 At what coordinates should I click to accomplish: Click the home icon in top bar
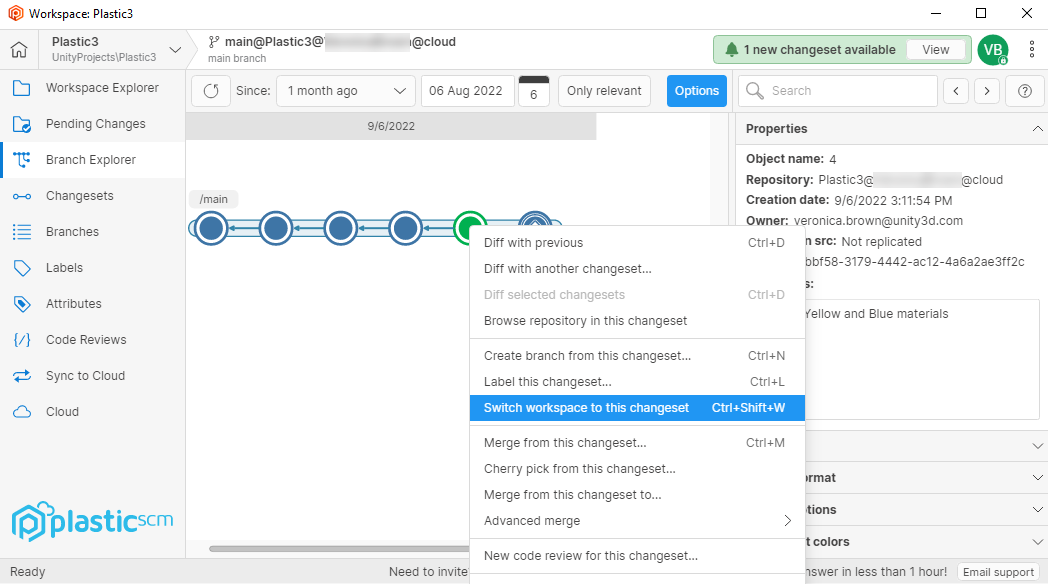(19, 50)
